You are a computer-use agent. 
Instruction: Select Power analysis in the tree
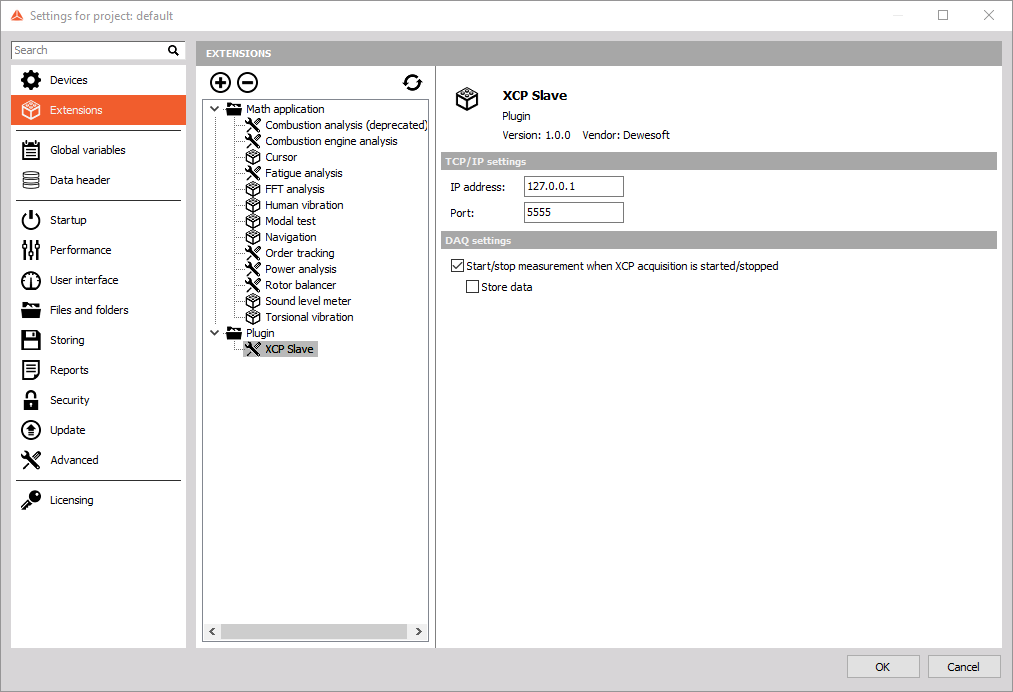coord(300,269)
